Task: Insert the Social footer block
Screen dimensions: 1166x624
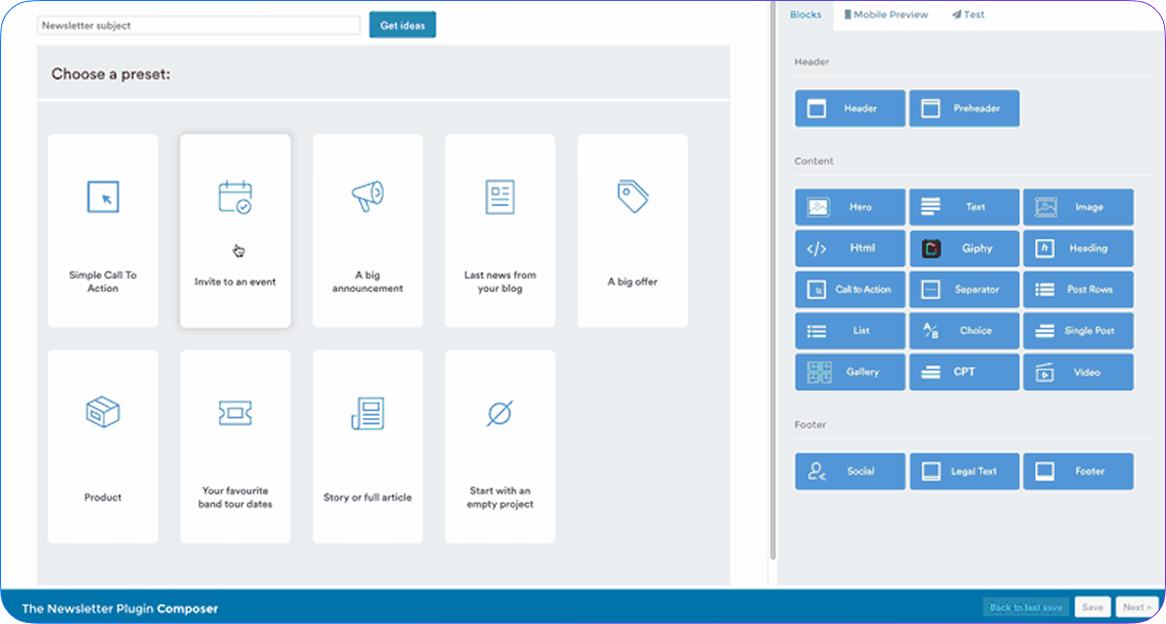Action: [x=850, y=471]
